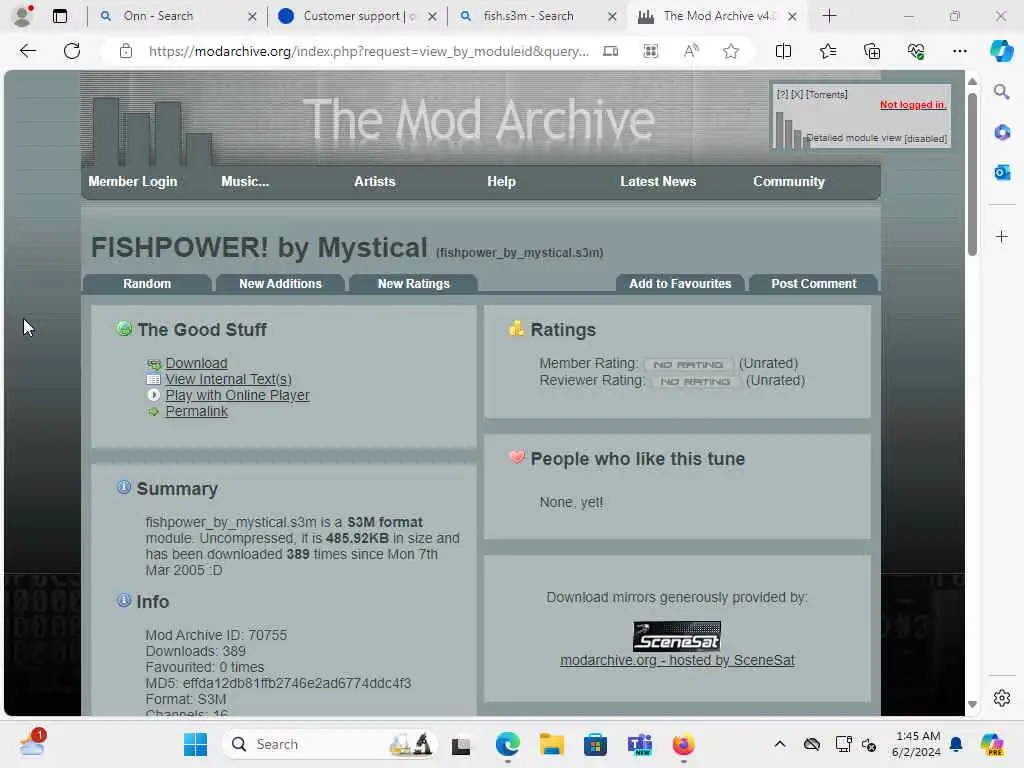The image size is (1024, 768).
Task: Click the [Torrents] link
Action: [826, 95]
